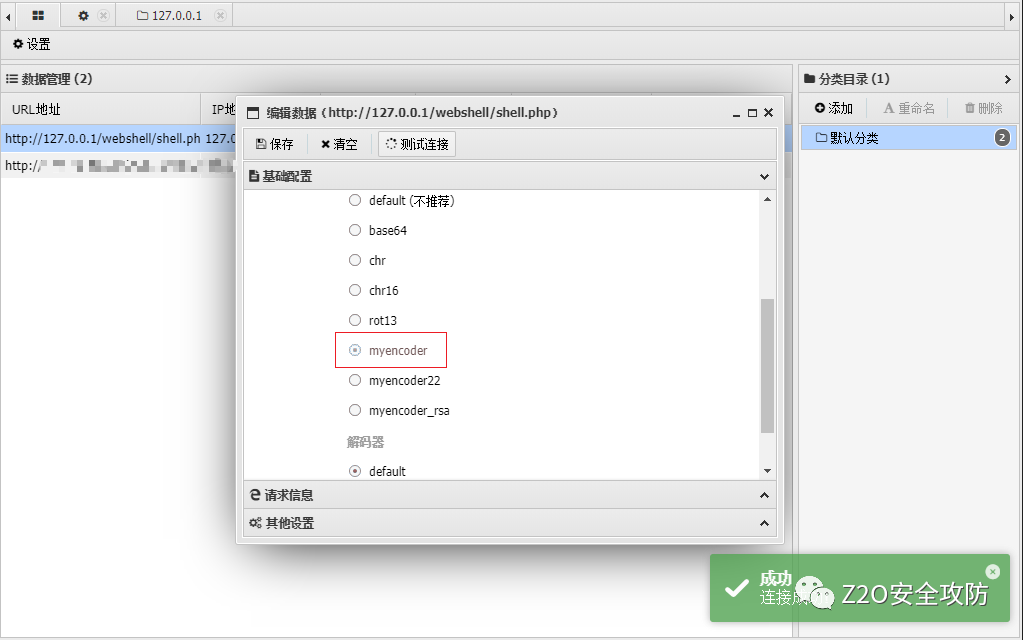Close the 127.0.0.1 tab
Image resolution: width=1023 pixels, height=640 pixels.
(221, 15)
